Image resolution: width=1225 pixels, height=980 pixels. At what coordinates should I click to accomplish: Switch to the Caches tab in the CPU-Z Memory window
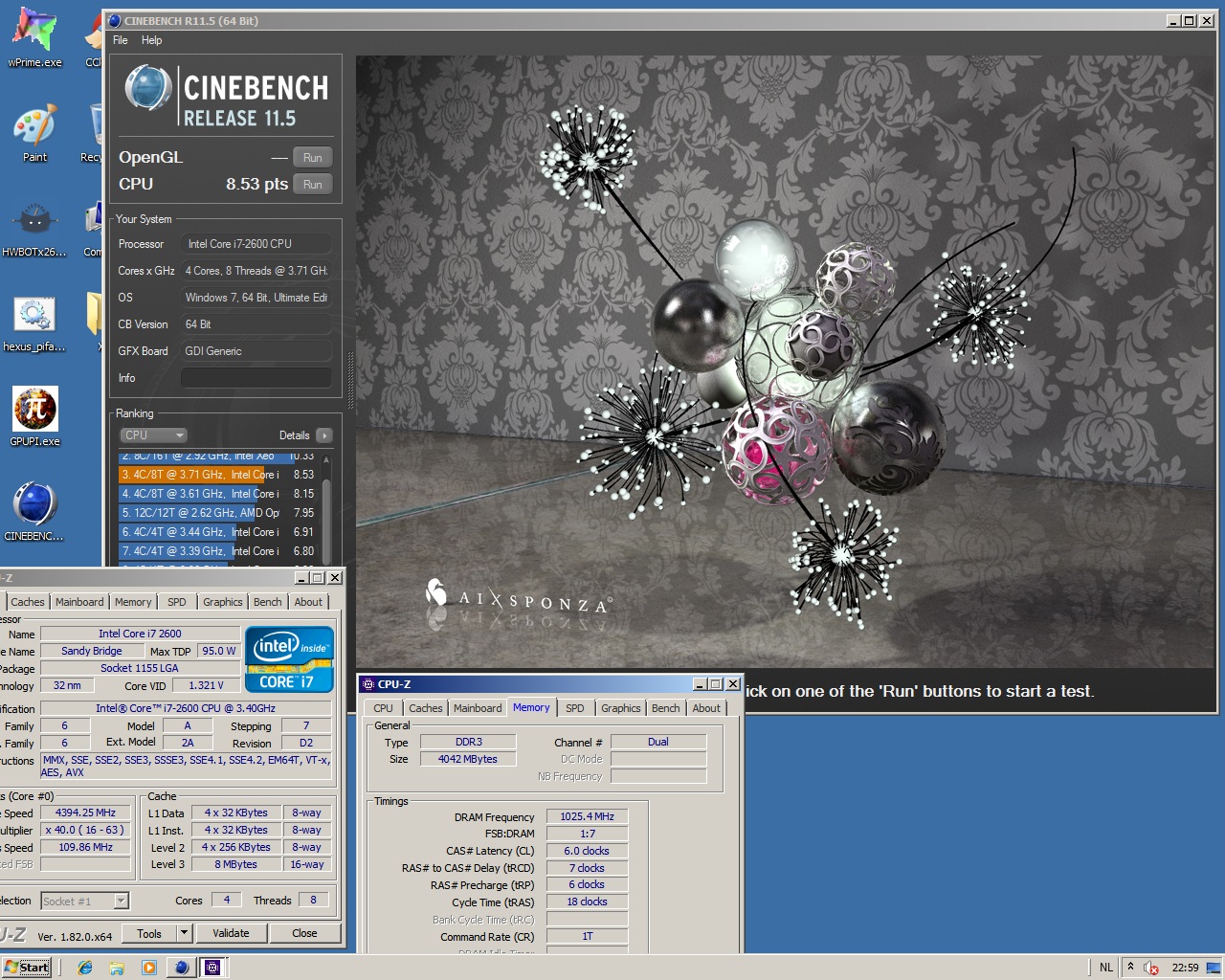(426, 708)
